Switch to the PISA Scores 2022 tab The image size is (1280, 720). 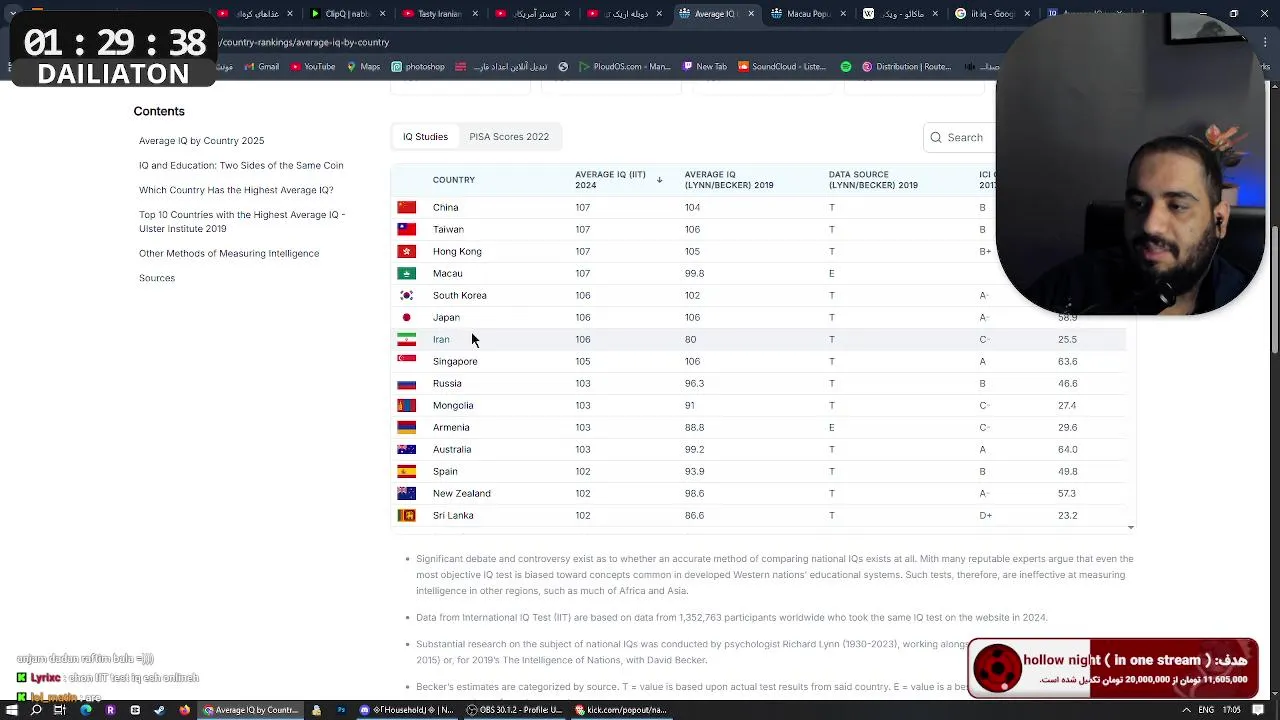coord(509,137)
